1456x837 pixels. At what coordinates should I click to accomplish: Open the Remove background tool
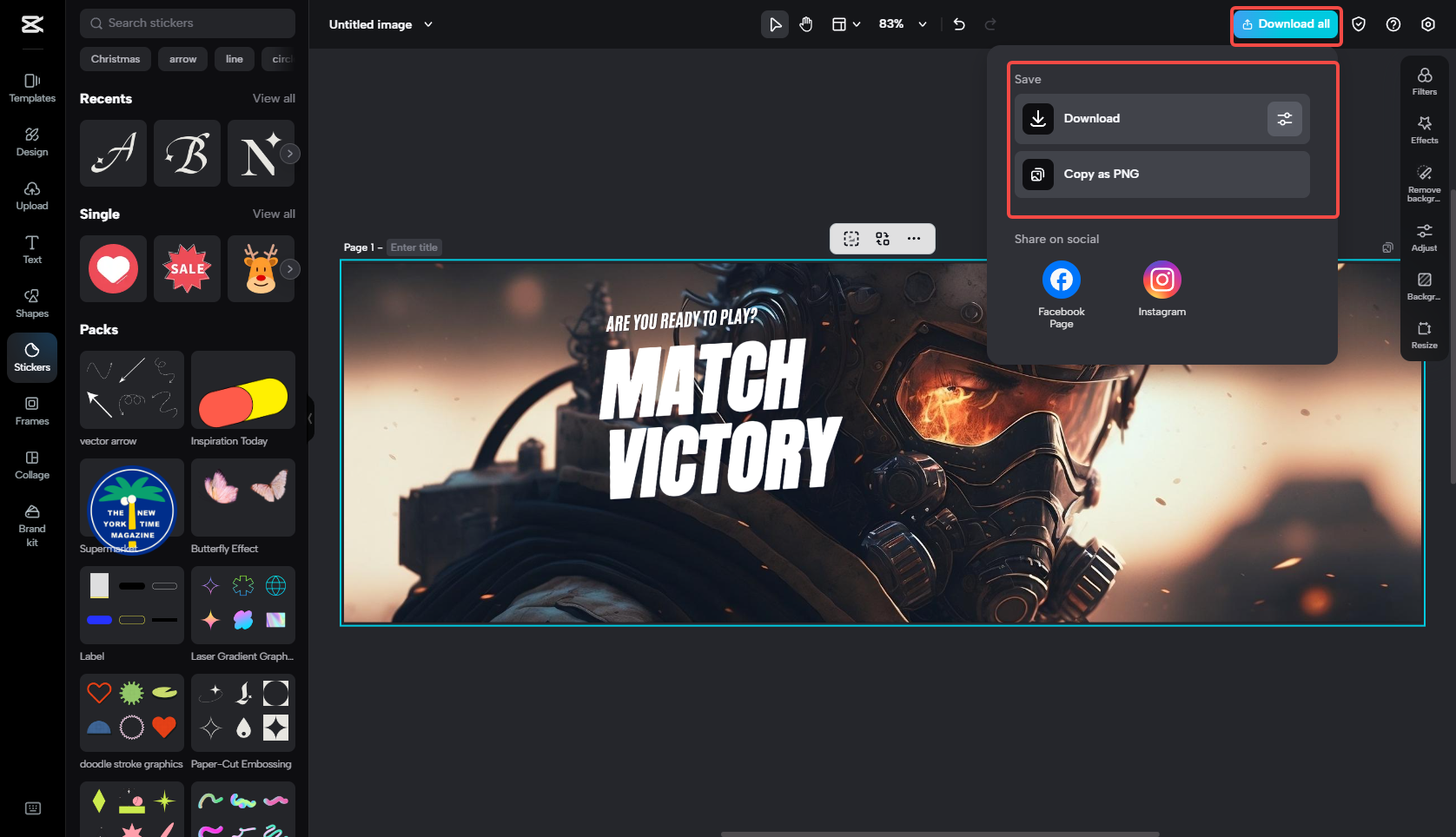[x=1425, y=183]
